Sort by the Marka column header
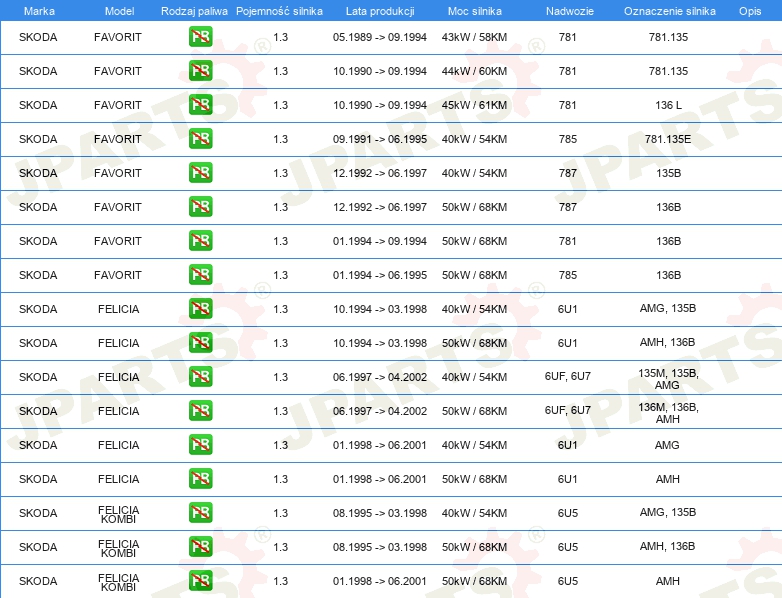This screenshot has width=782, height=598. pos(39,11)
